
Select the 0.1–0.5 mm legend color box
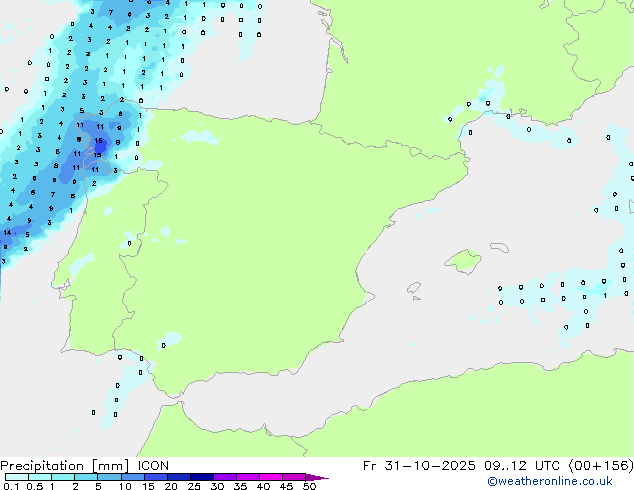click(17, 477)
